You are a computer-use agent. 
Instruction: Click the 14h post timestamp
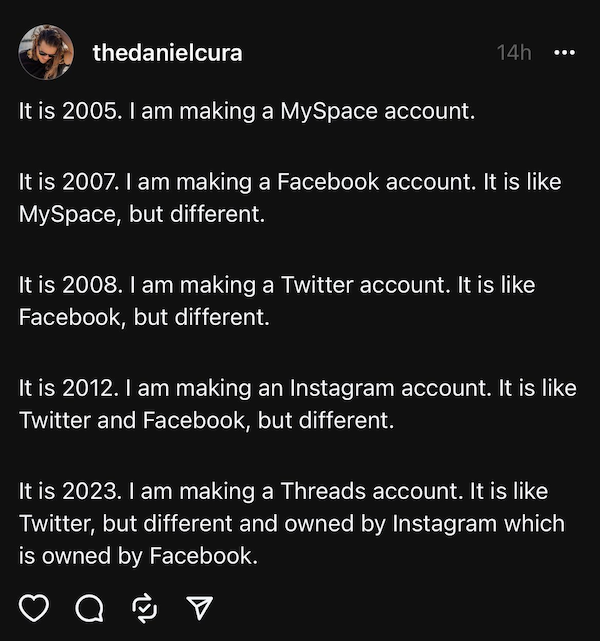[x=514, y=53]
